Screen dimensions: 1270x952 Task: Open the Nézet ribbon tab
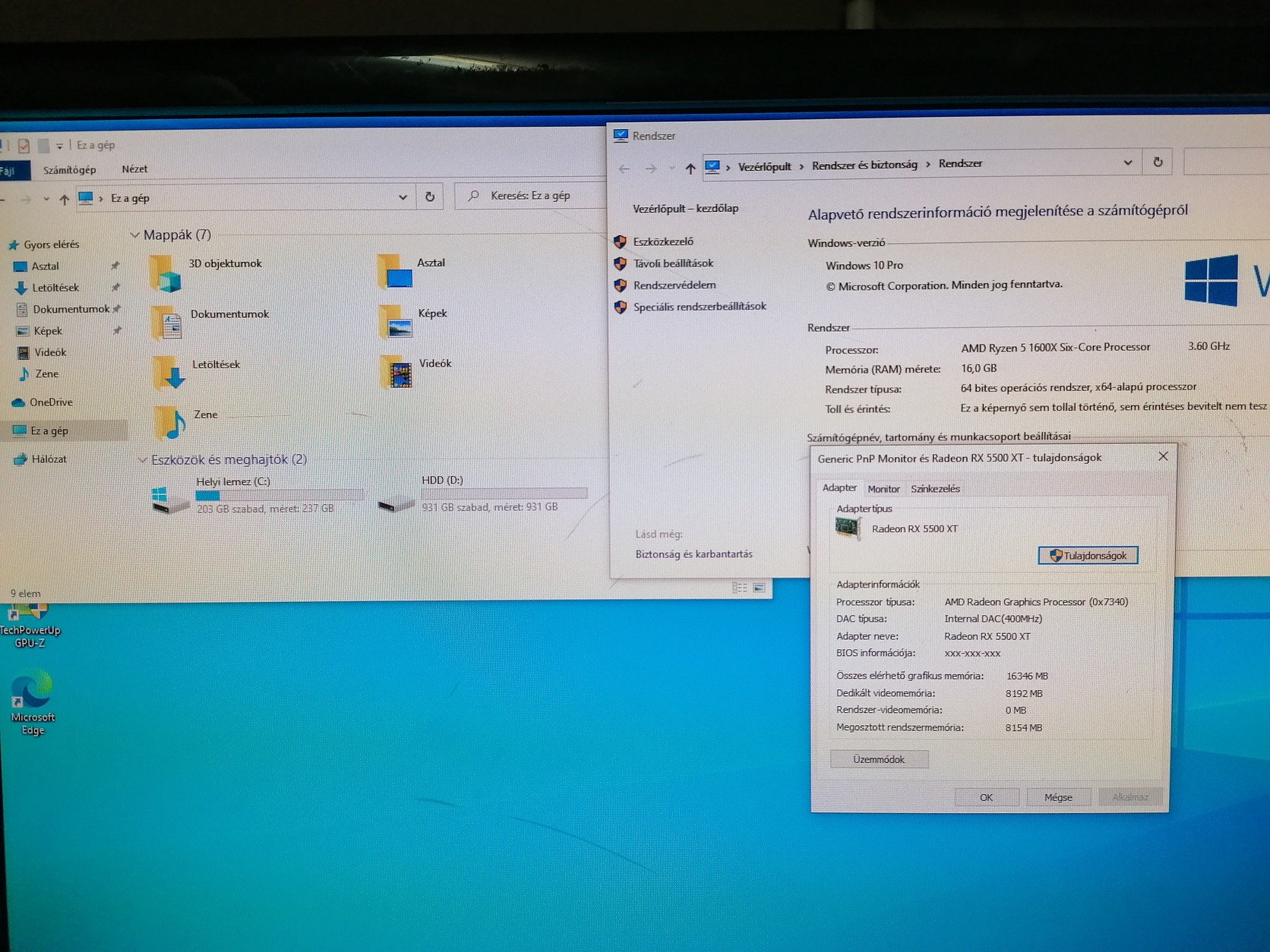click(x=134, y=169)
